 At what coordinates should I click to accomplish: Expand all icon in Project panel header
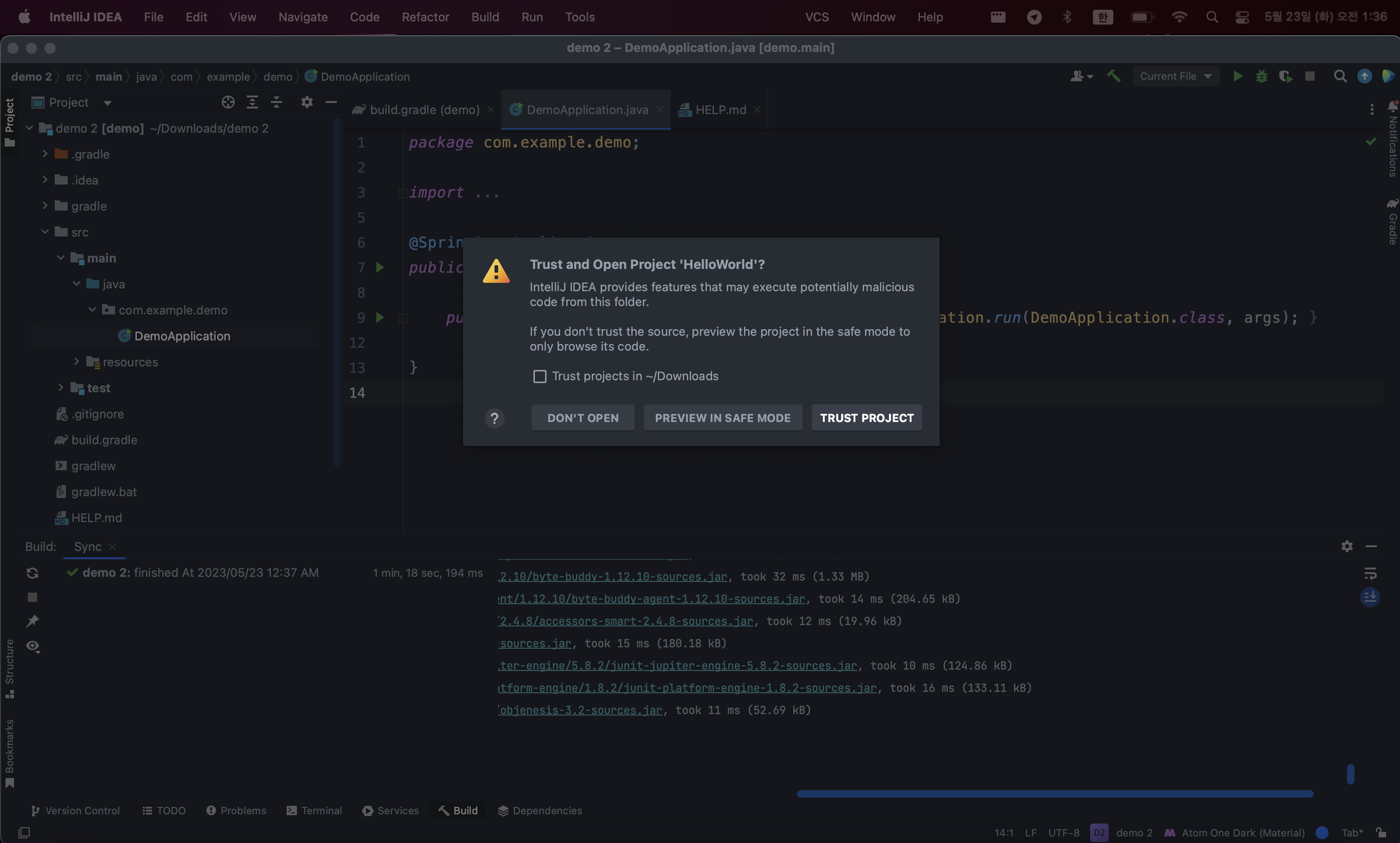click(252, 102)
